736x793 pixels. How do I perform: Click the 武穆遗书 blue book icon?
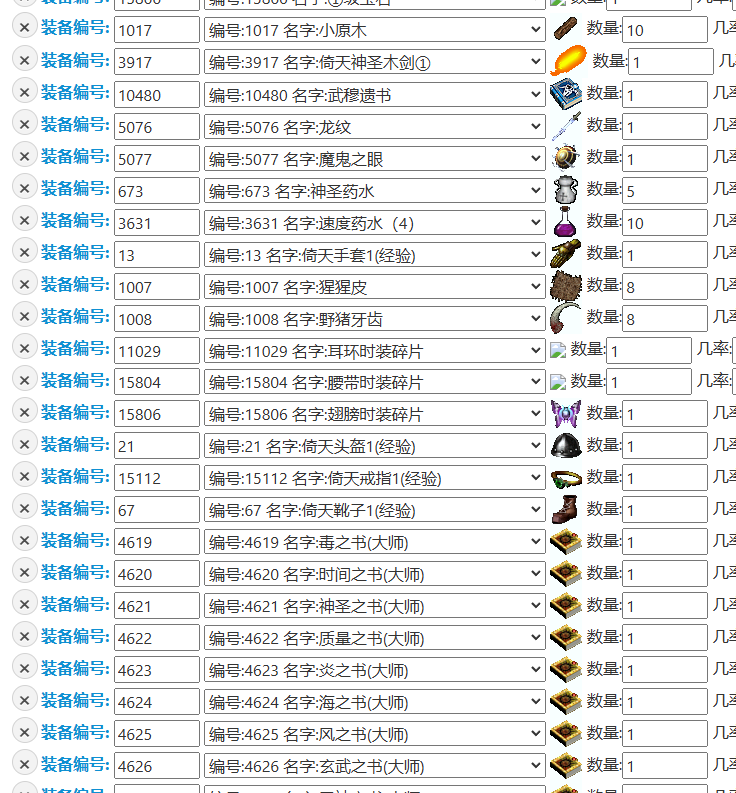tap(566, 94)
